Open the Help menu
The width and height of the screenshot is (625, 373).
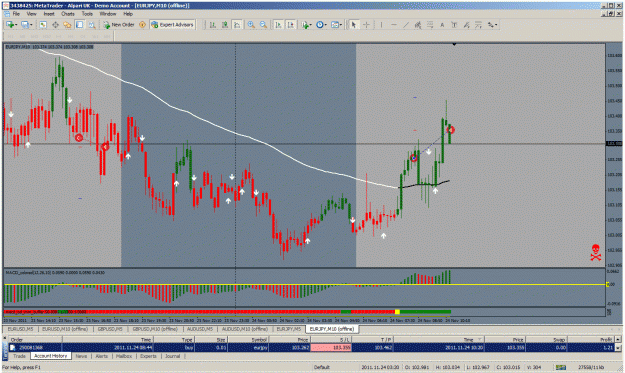pyautogui.click(x=128, y=14)
